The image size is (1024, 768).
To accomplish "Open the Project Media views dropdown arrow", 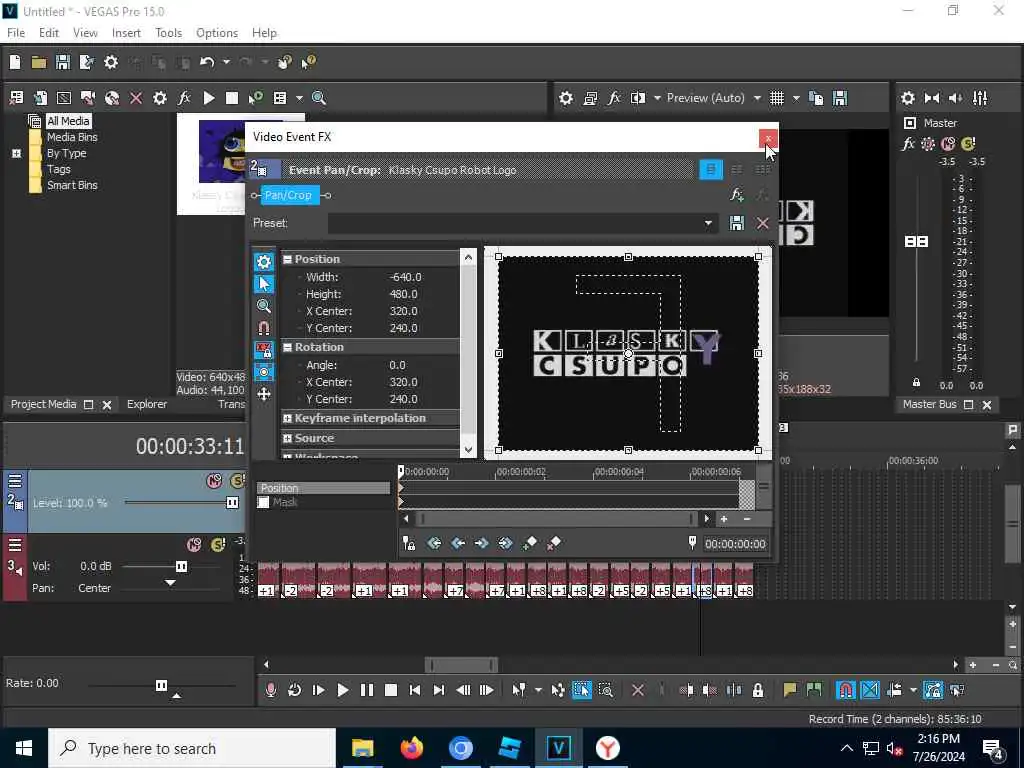I will click(299, 98).
